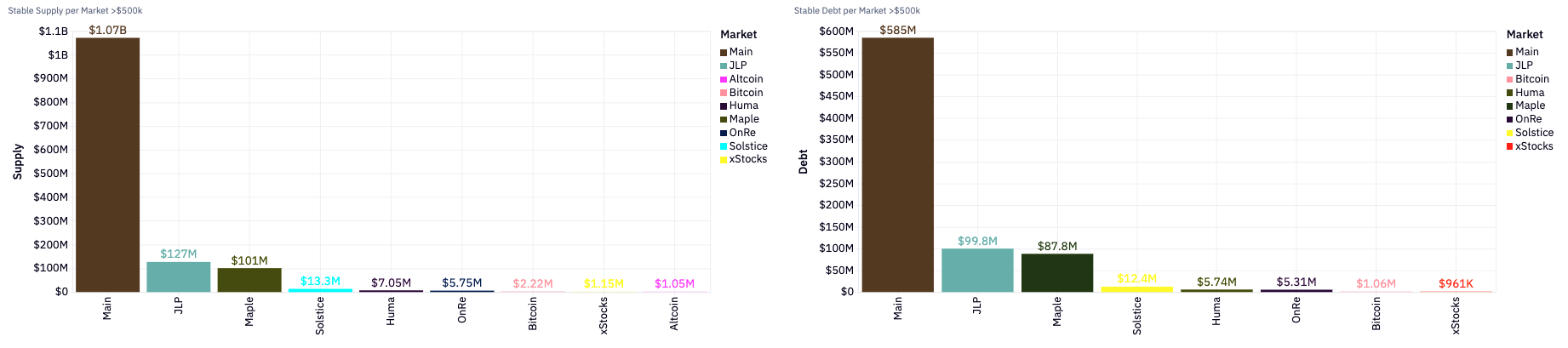Toggle Altcoin series in Supply chart legend
Screen dimensions: 1568x348
[746, 79]
